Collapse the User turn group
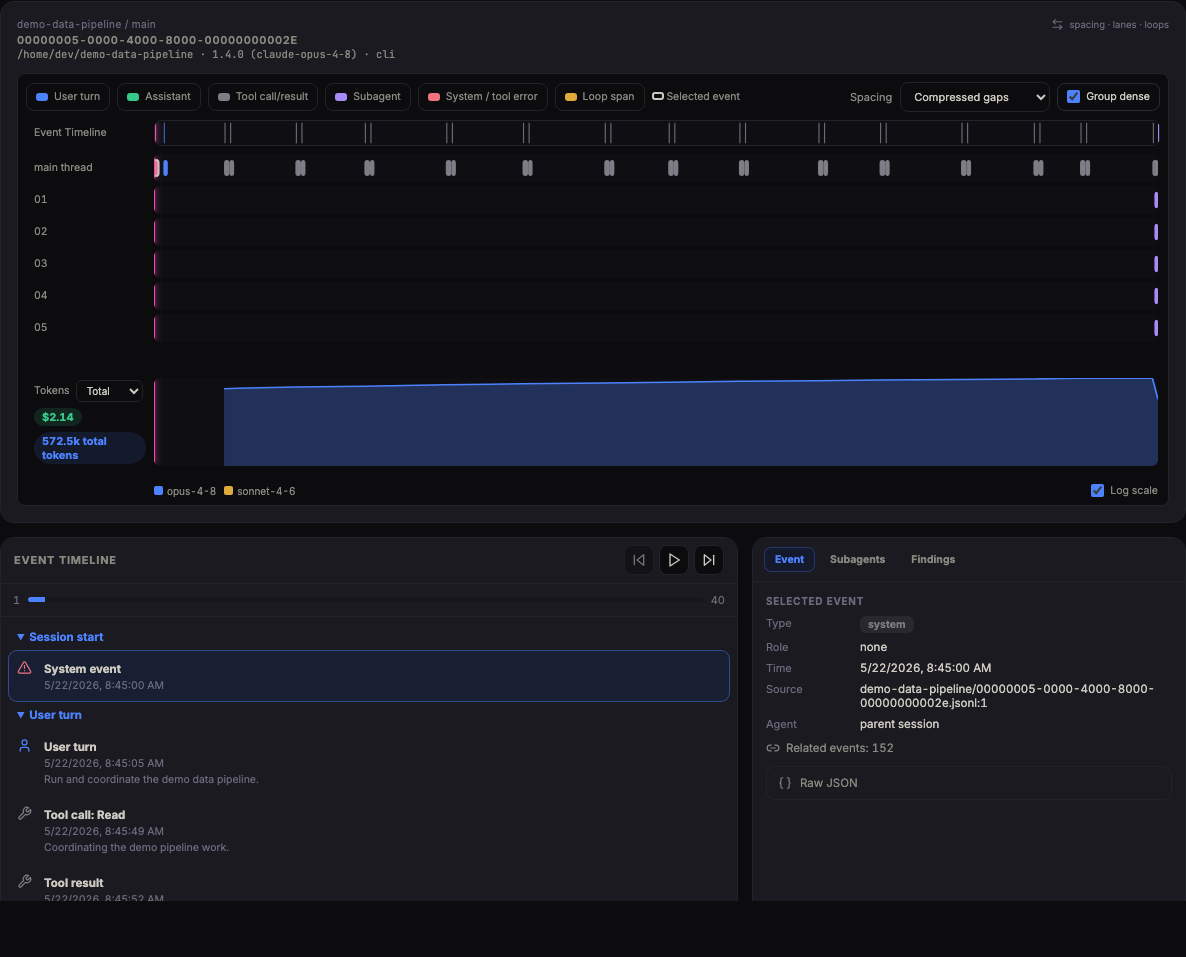Image resolution: width=1186 pixels, height=957 pixels. [x=49, y=715]
